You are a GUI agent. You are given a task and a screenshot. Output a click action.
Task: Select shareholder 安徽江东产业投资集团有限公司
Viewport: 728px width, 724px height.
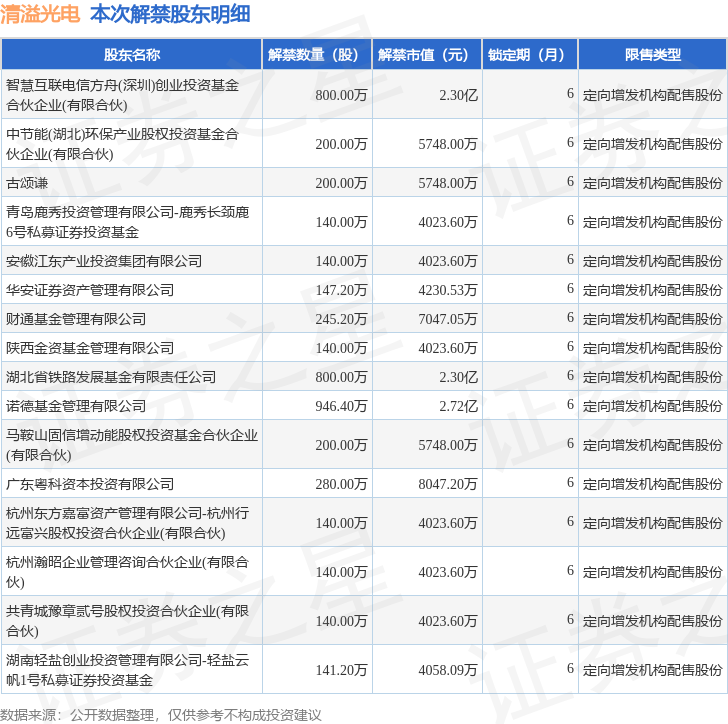click(x=104, y=261)
